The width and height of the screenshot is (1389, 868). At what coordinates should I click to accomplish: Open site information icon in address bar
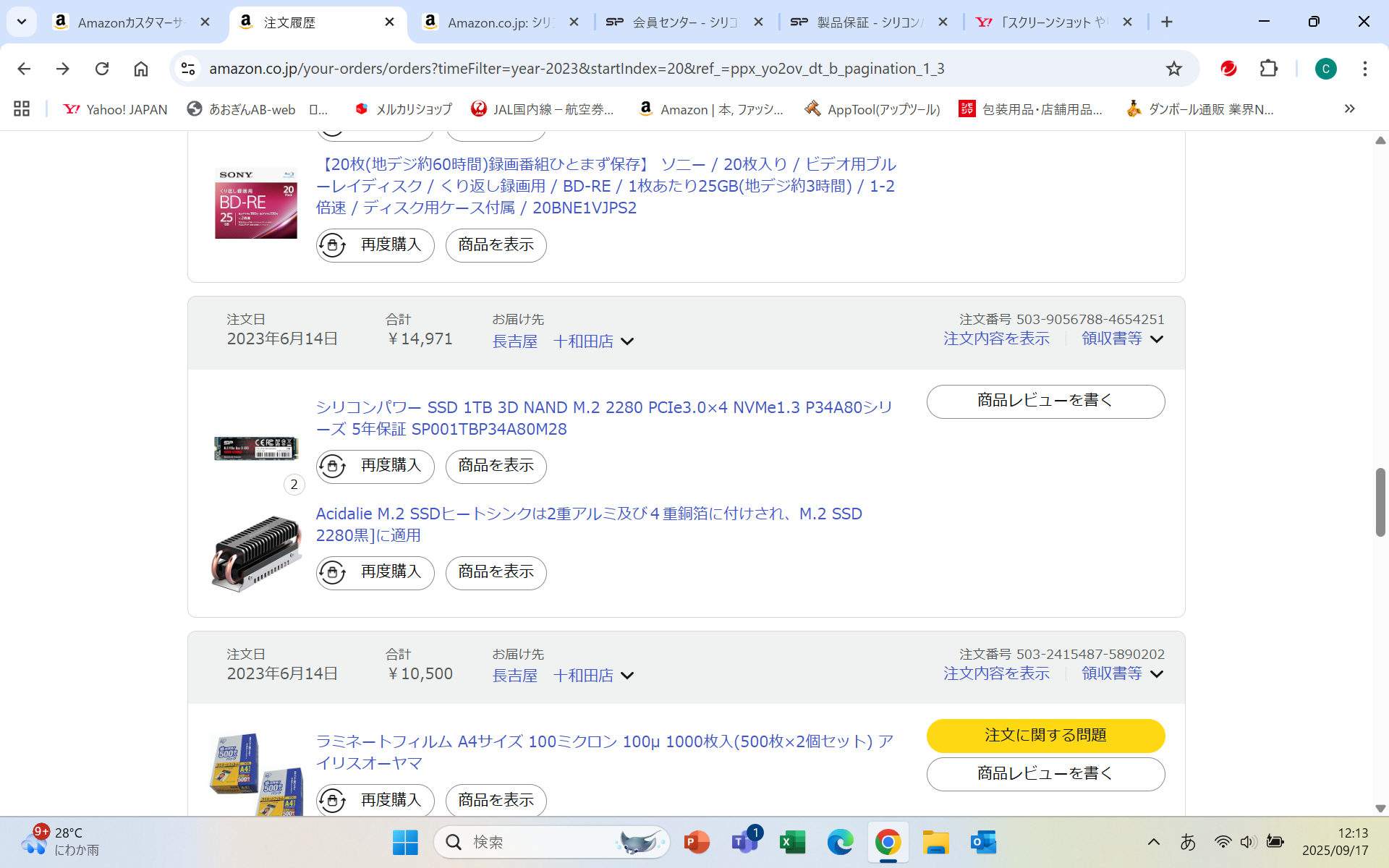point(188,69)
